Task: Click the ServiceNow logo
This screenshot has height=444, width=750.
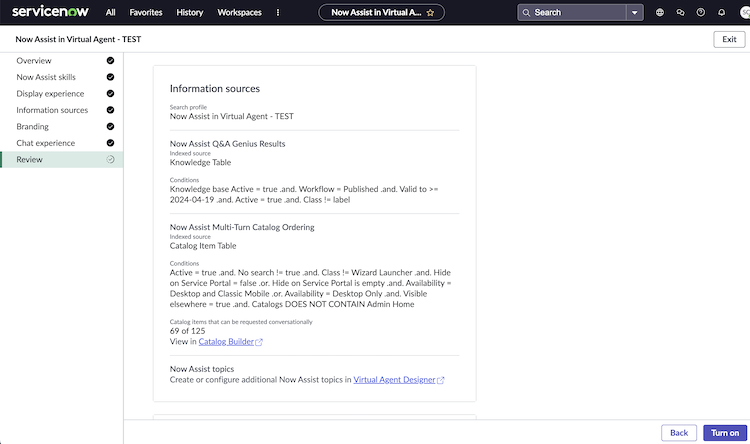Action: tap(50, 11)
